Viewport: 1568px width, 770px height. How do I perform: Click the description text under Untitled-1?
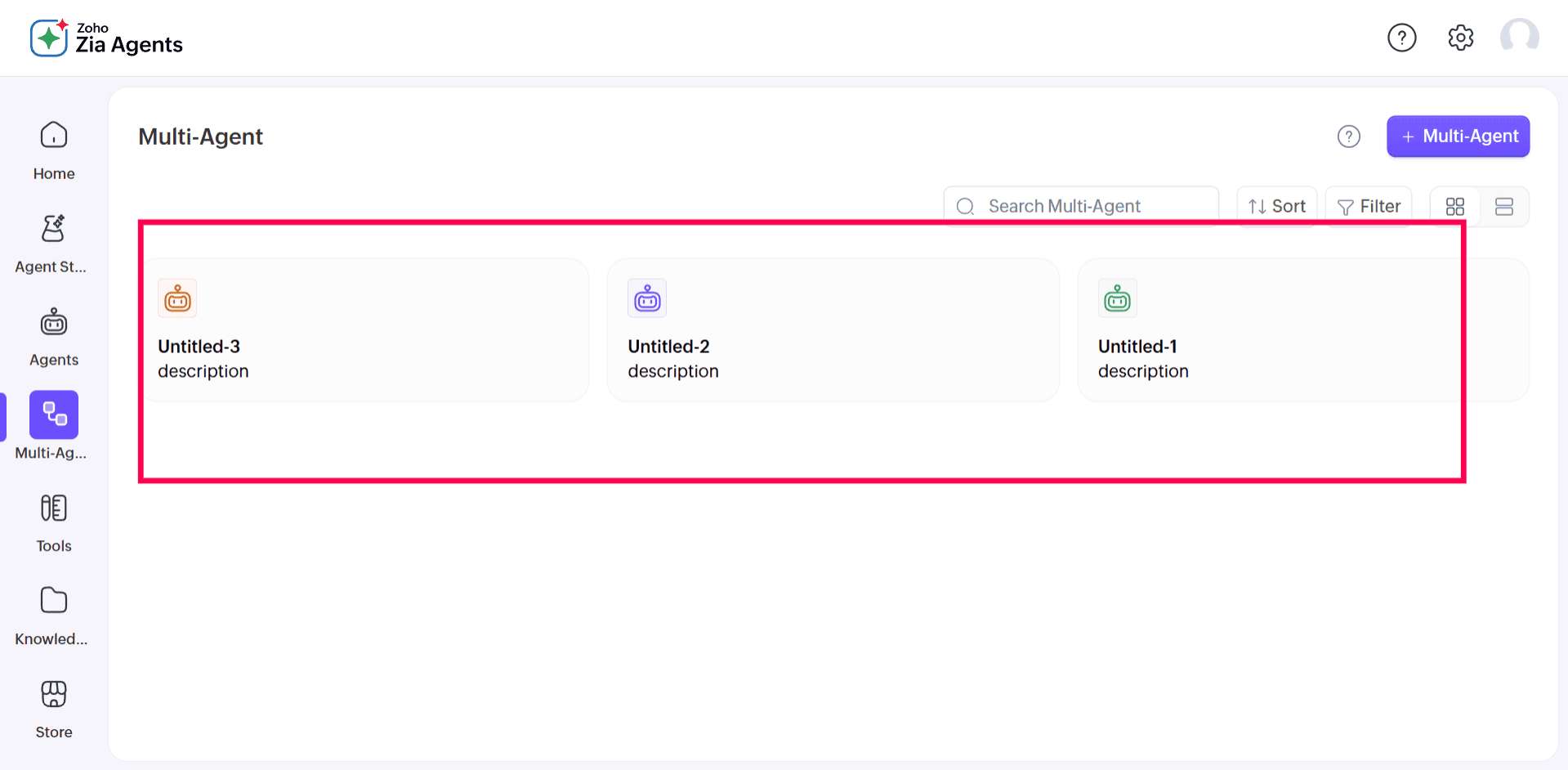tap(1143, 371)
